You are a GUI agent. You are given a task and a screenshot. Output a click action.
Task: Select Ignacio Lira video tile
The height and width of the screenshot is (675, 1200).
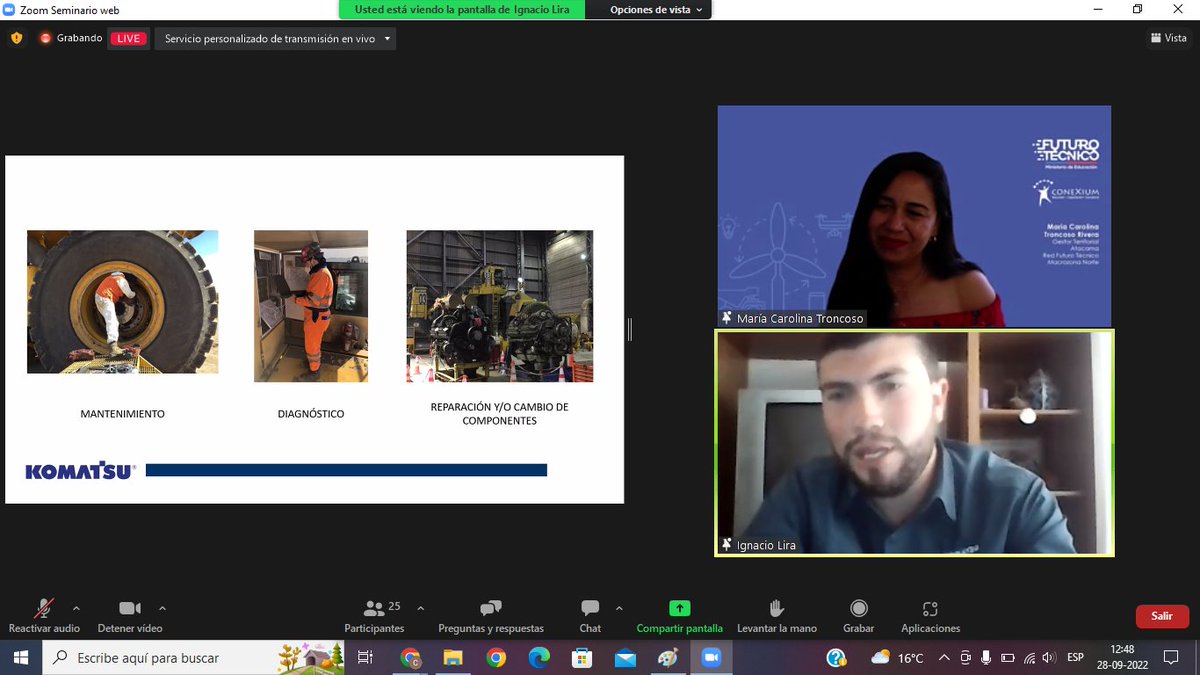pyautogui.click(x=914, y=443)
